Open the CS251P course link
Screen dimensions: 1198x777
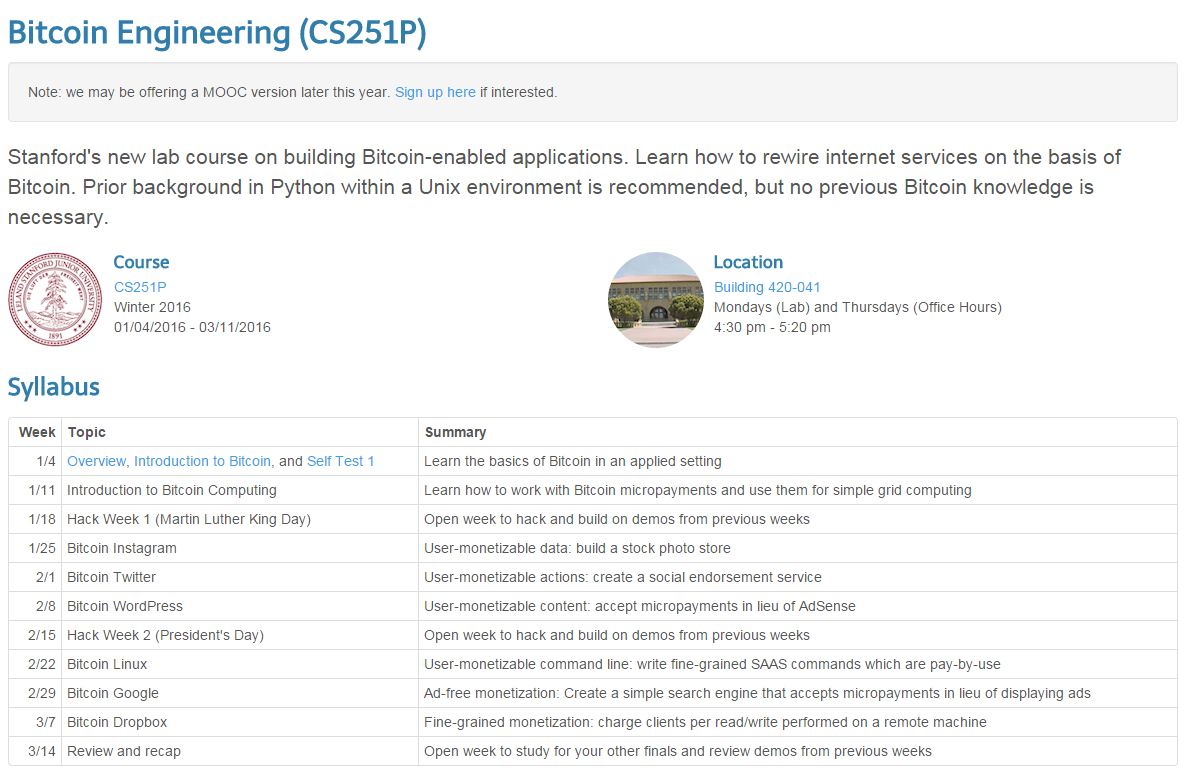tap(140, 287)
